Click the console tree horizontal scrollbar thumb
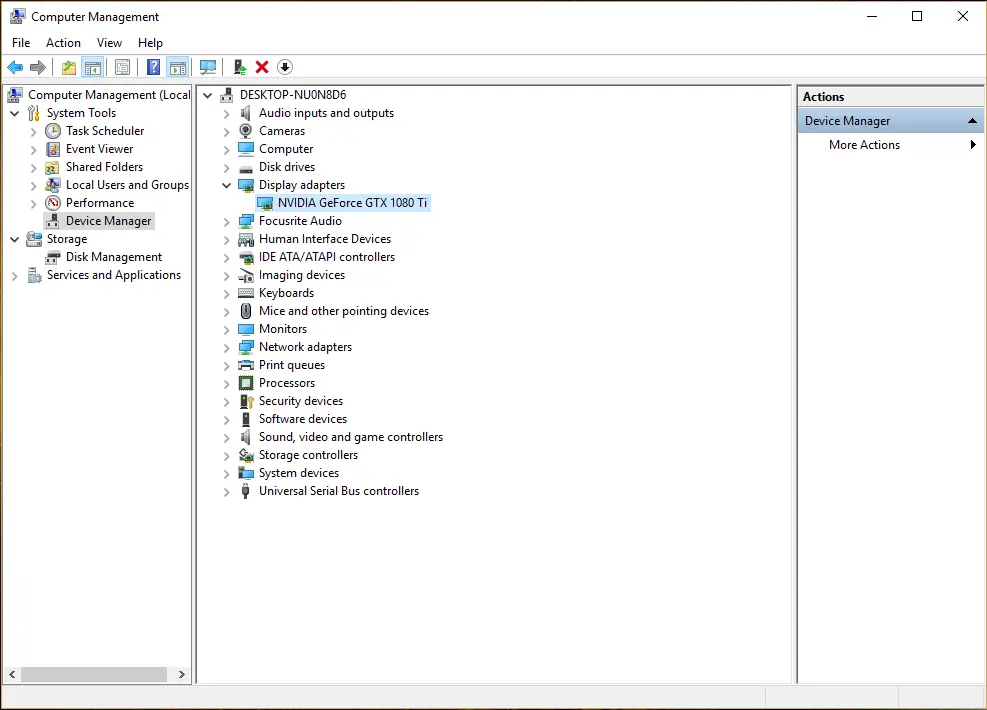The image size is (987, 710). click(x=94, y=674)
